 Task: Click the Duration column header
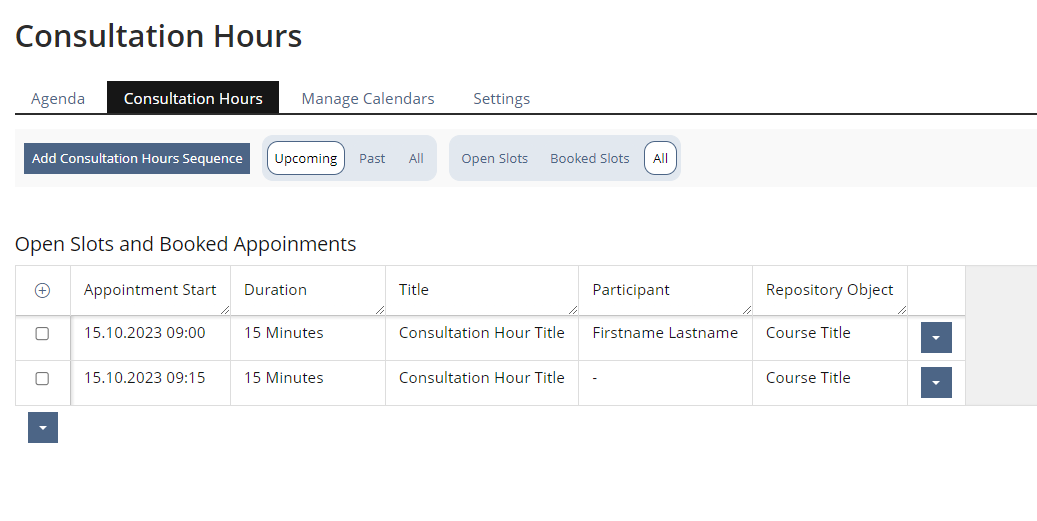pyautogui.click(x=275, y=290)
